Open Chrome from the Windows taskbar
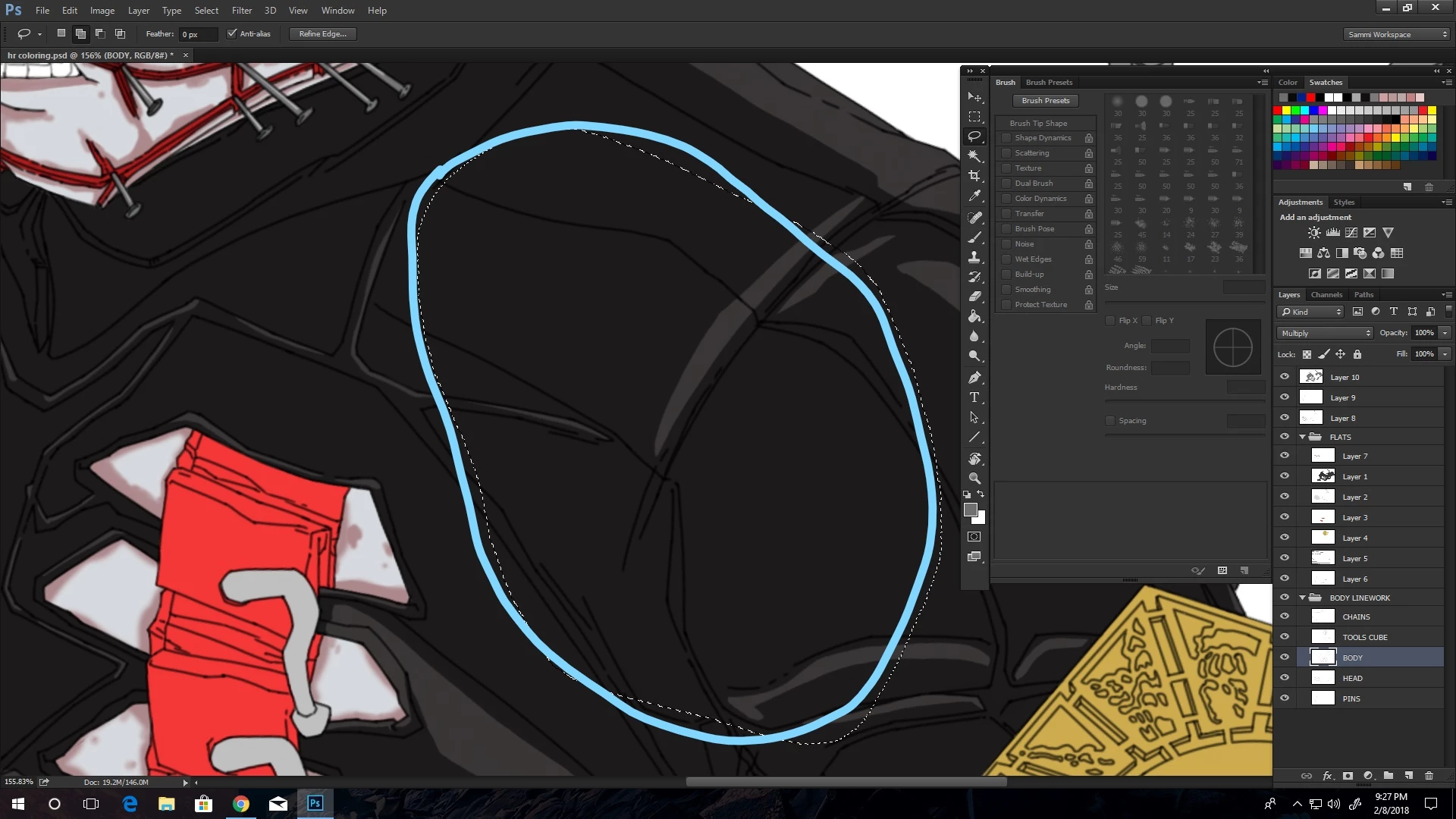Screen dimensions: 1456x819 [241, 804]
